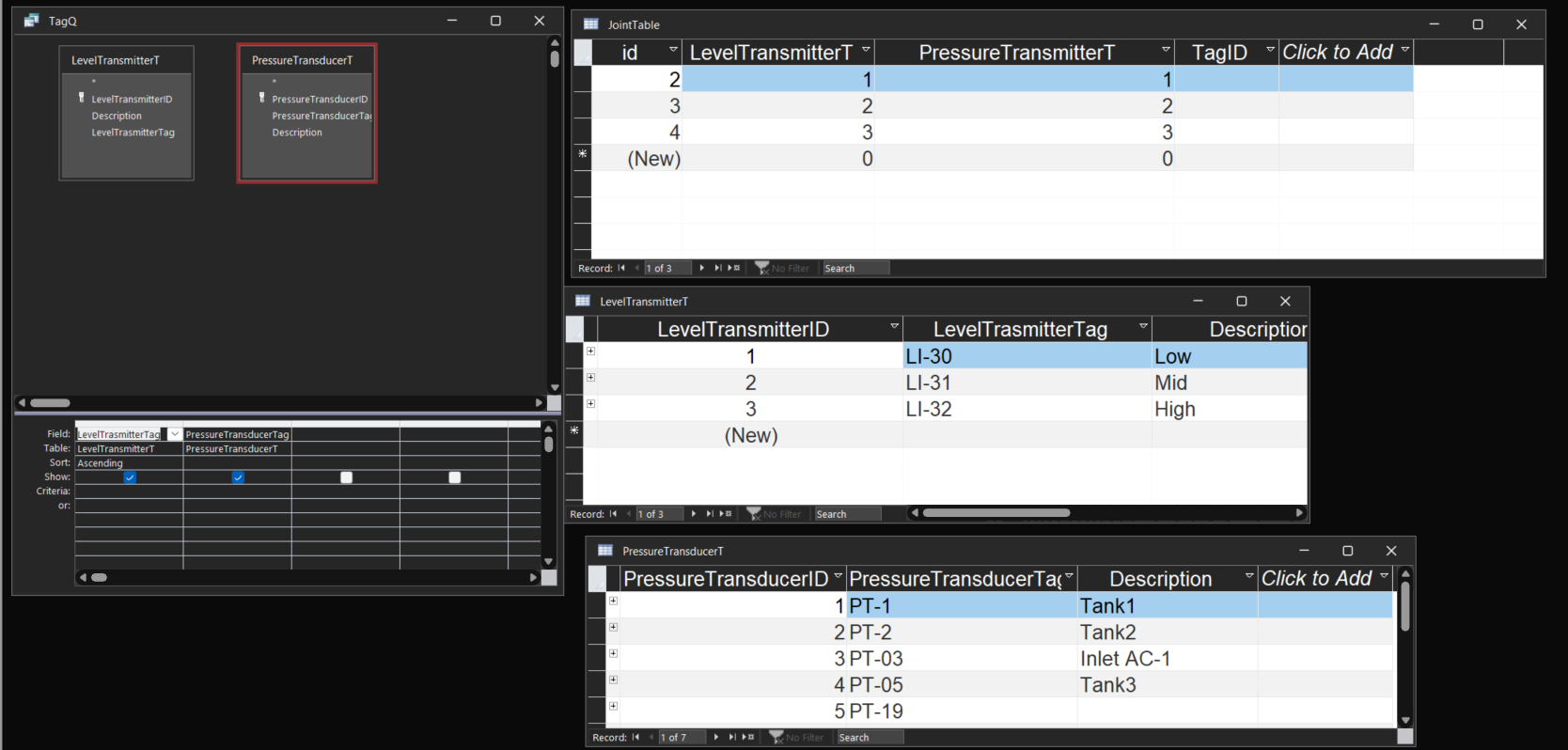
Task: Click first record button in LevelTransmitterT navigation
Action: tap(613, 514)
